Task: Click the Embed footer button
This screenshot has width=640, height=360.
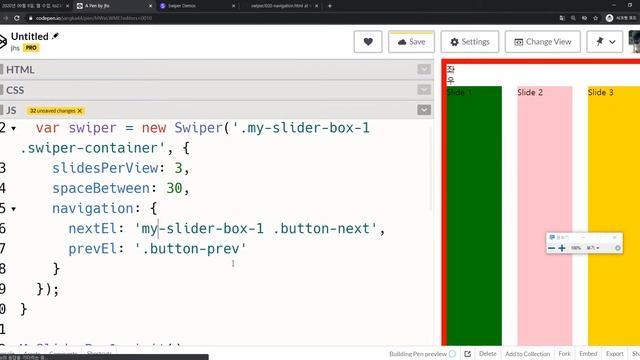Action: click(x=588, y=354)
